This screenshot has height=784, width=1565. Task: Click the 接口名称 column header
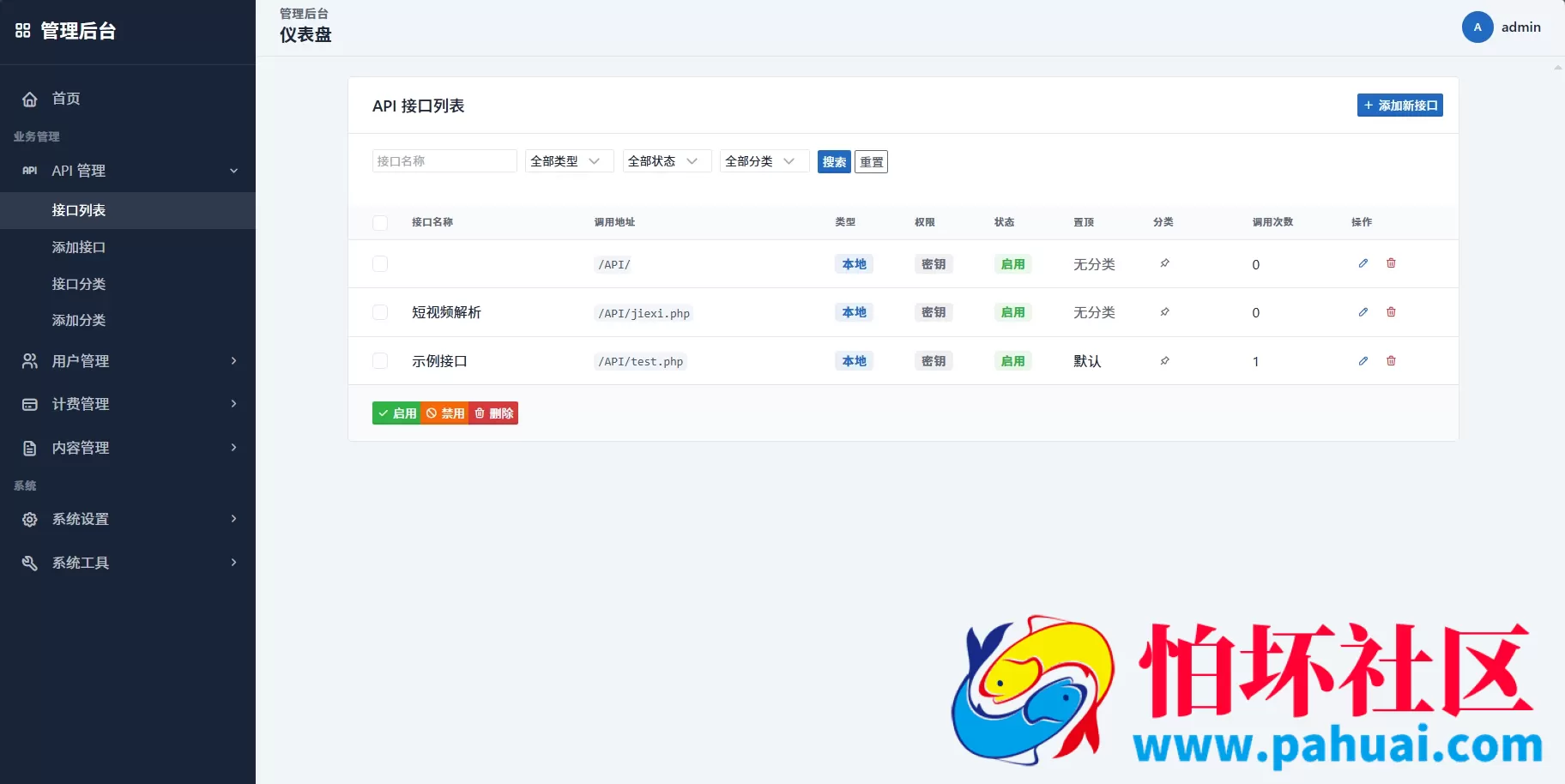432,222
